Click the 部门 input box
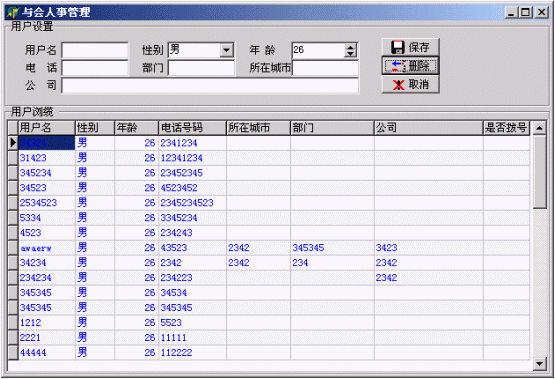Image resolution: width=555 pixels, height=379 pixels. [201, 68]
